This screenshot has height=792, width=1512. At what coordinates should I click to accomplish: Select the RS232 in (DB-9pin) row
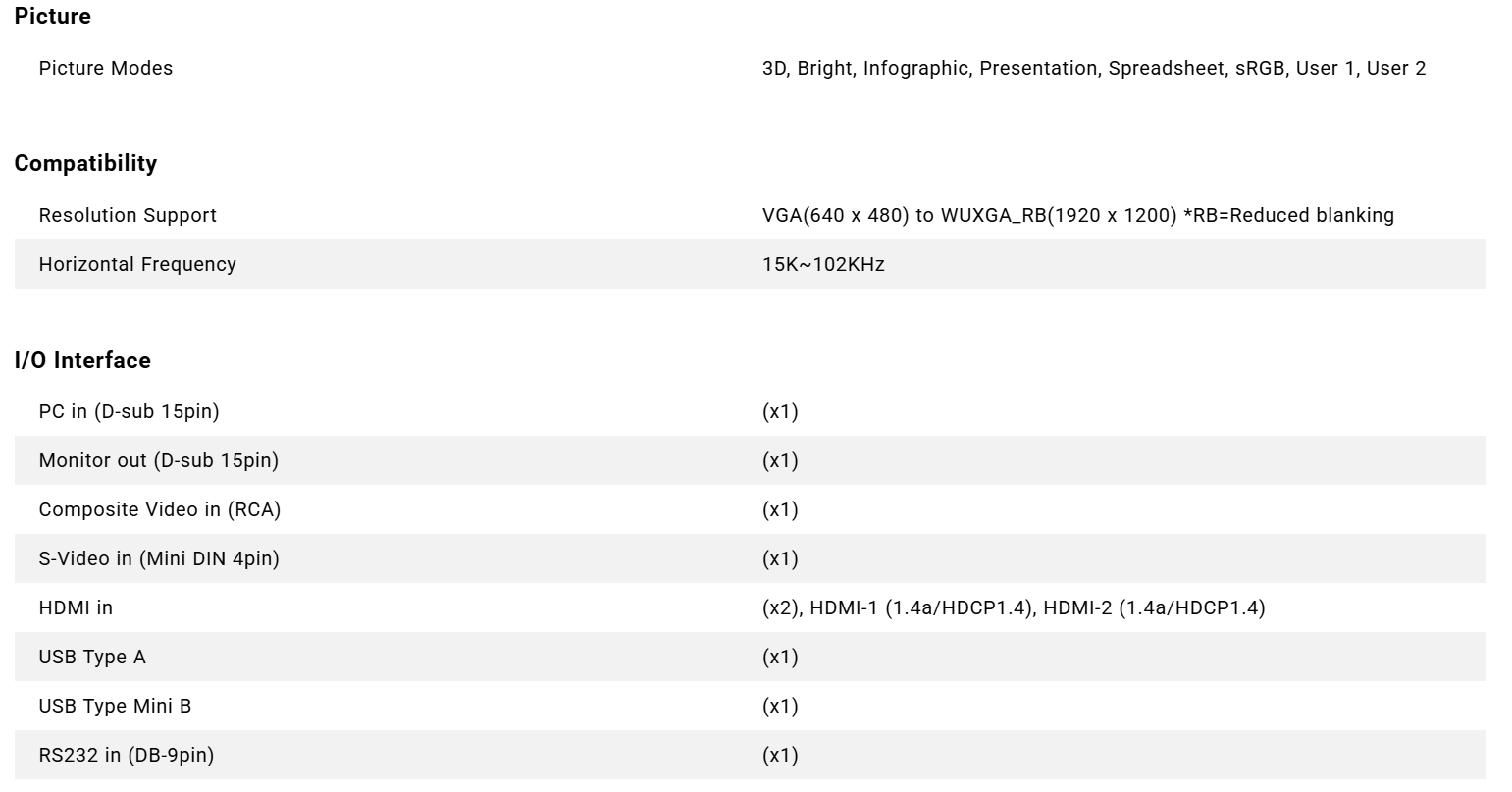750,755
